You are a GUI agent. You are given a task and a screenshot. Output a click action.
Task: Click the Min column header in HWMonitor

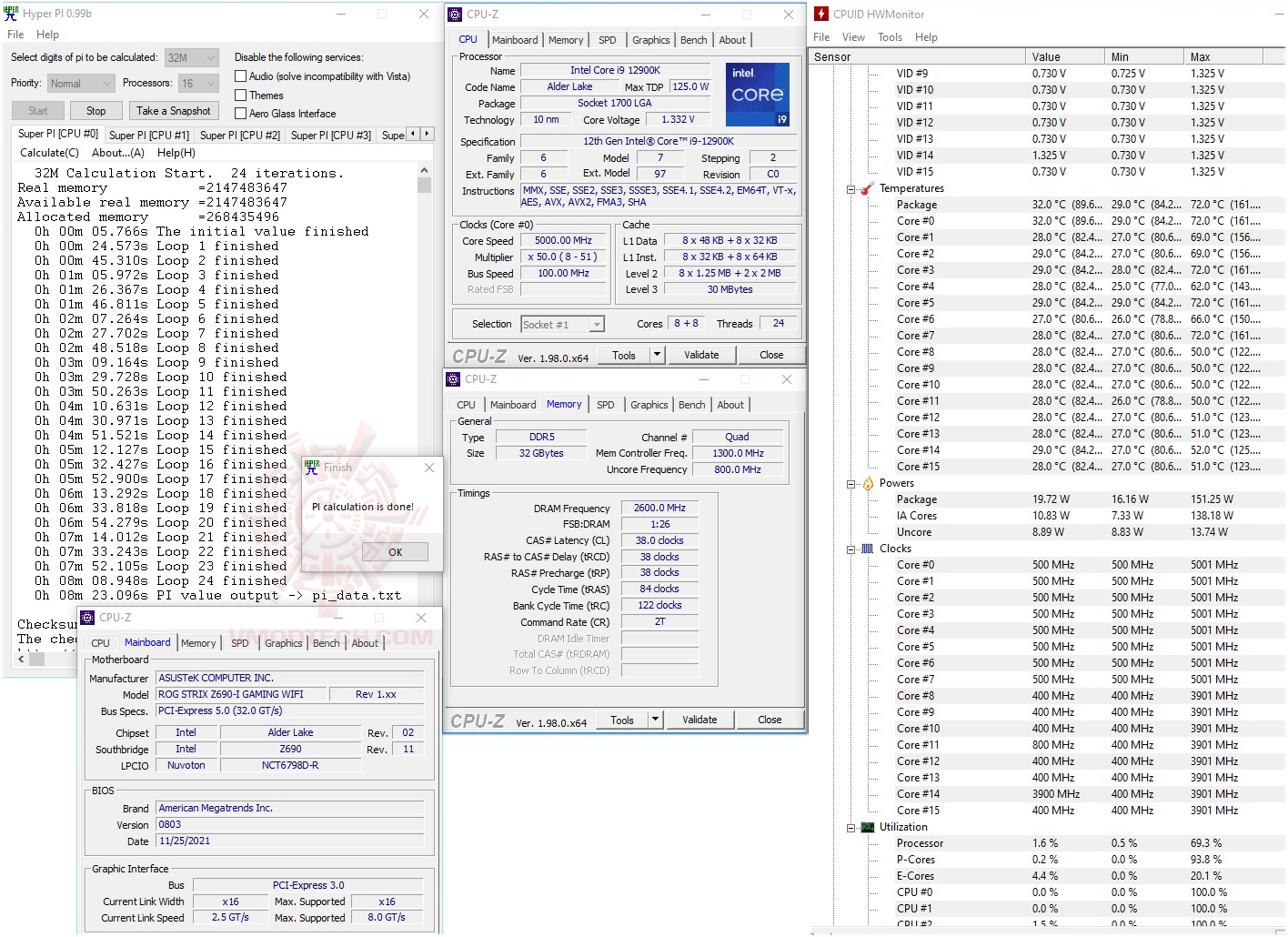(x=1144, y=56)
